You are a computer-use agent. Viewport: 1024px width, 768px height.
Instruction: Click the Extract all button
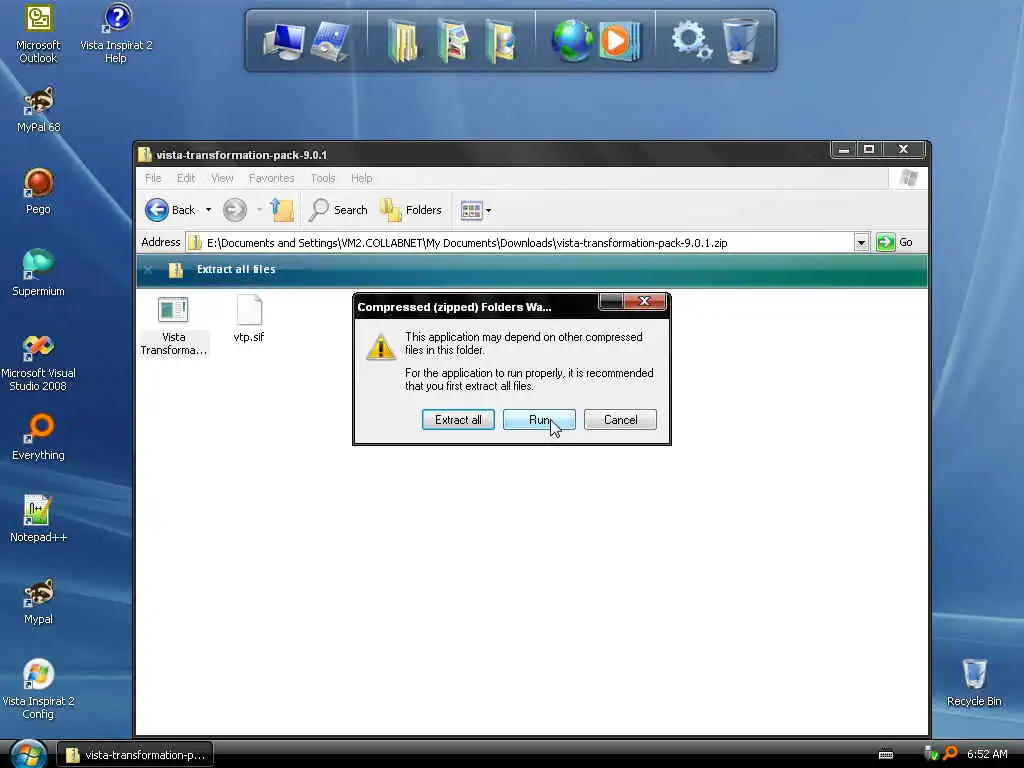point(458,419)
